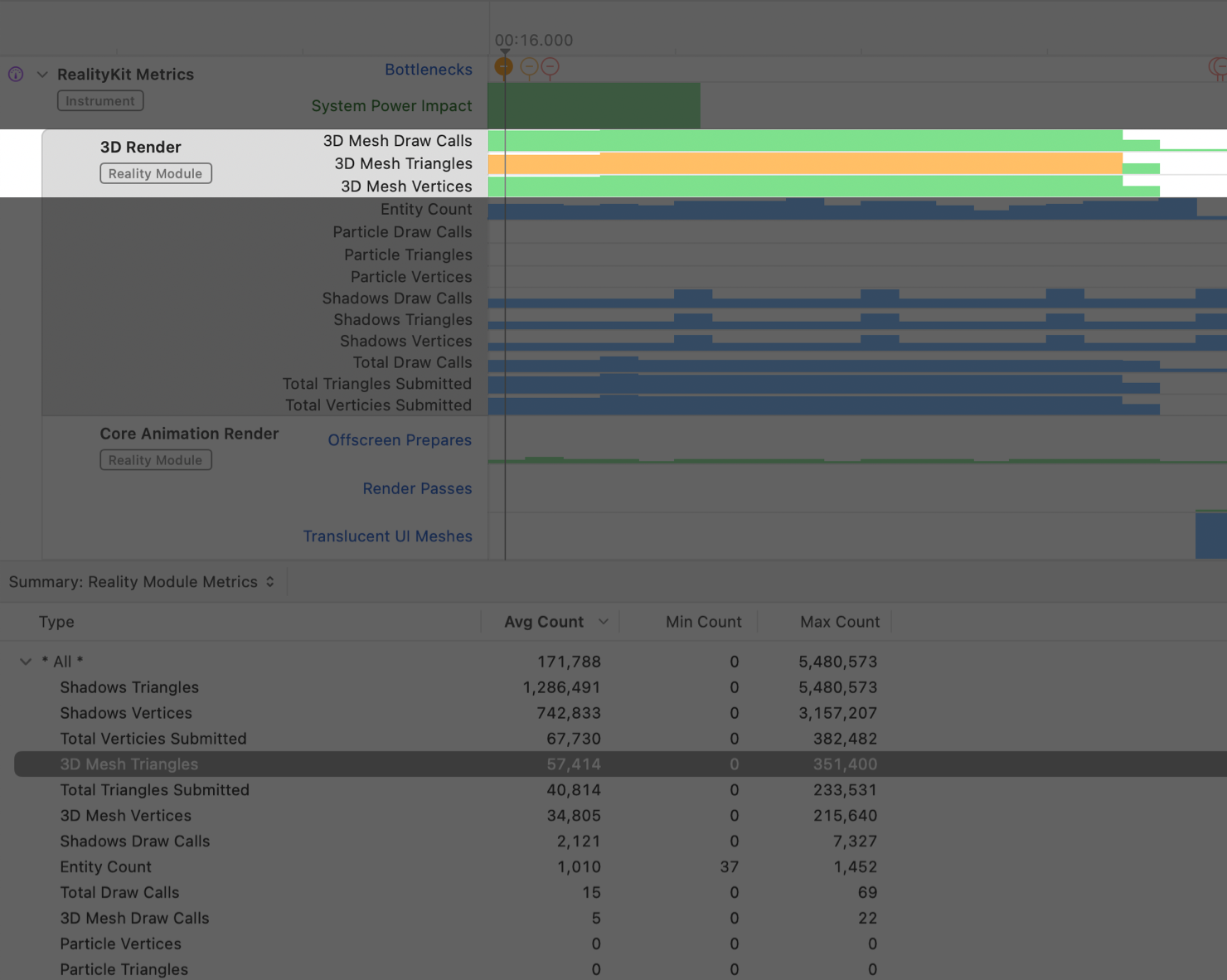This screenshot has height=980, width=1227.
Task: Sort the table by Max Count
Action: (x=839, y=621)
